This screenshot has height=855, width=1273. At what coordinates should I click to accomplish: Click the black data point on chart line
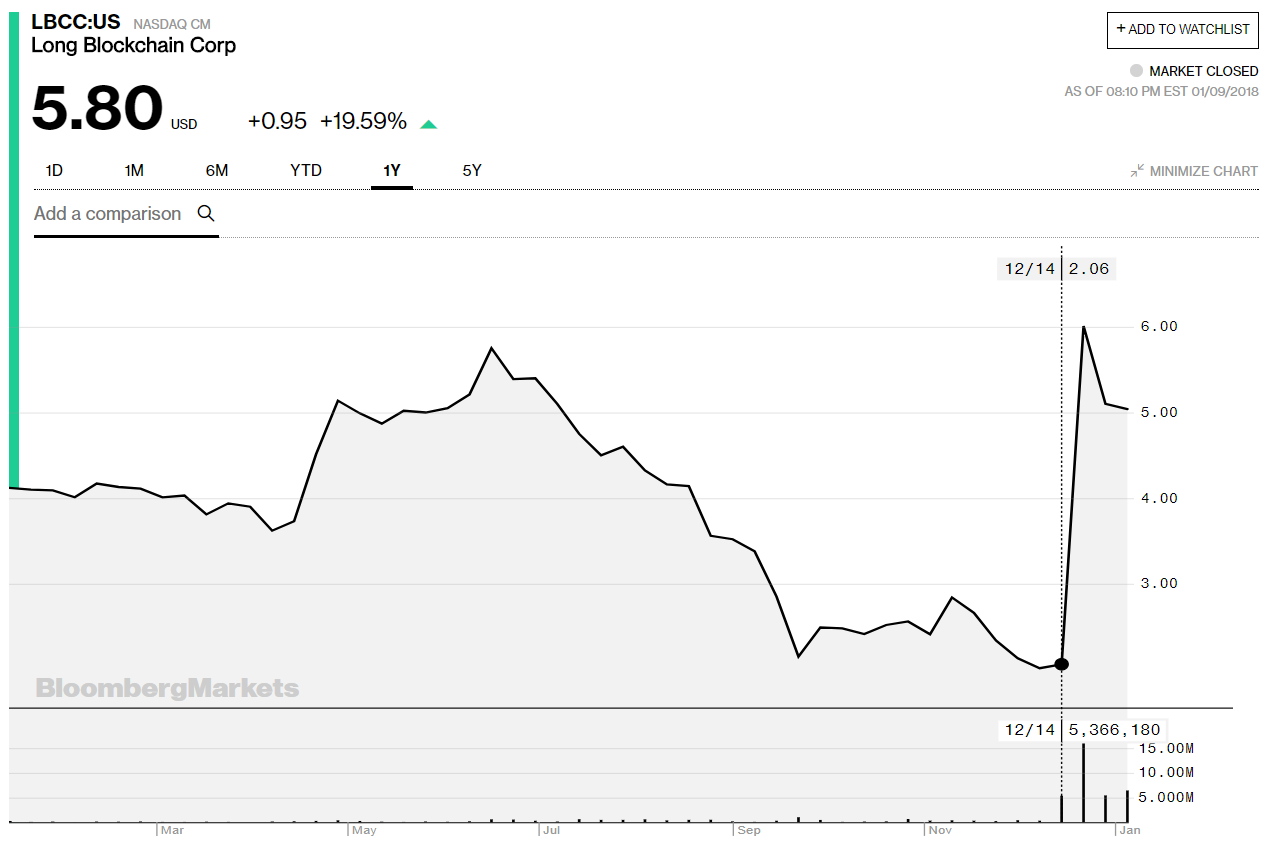1062,664
